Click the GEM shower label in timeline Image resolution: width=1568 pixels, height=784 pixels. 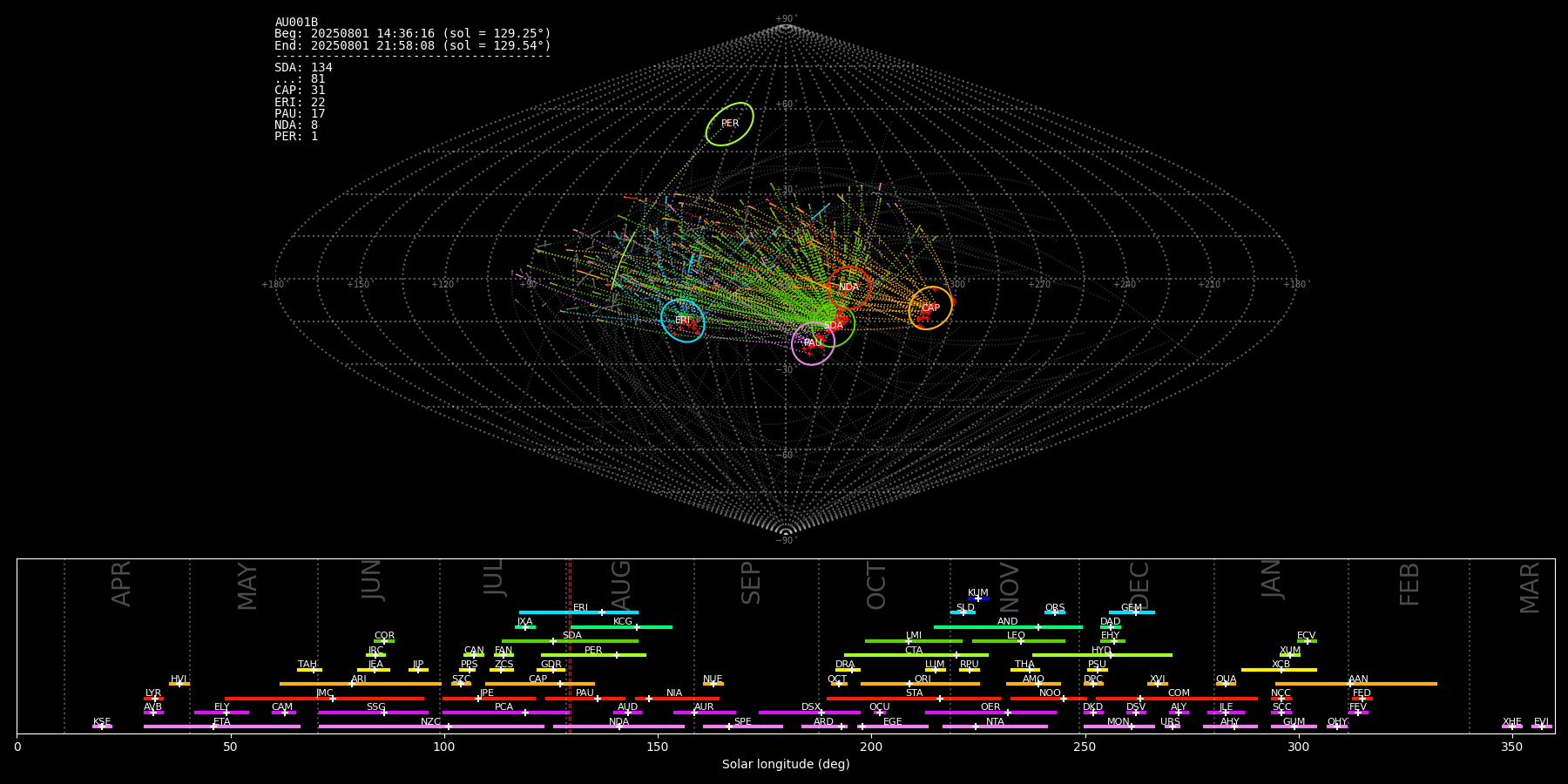pyautogui.click(x=1132, y=608)
